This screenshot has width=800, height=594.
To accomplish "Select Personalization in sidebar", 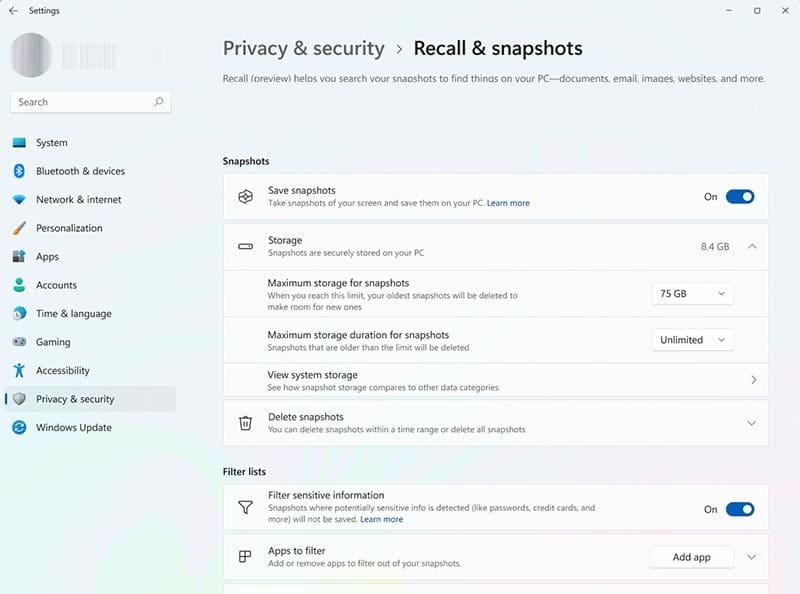I will [69, 228].
